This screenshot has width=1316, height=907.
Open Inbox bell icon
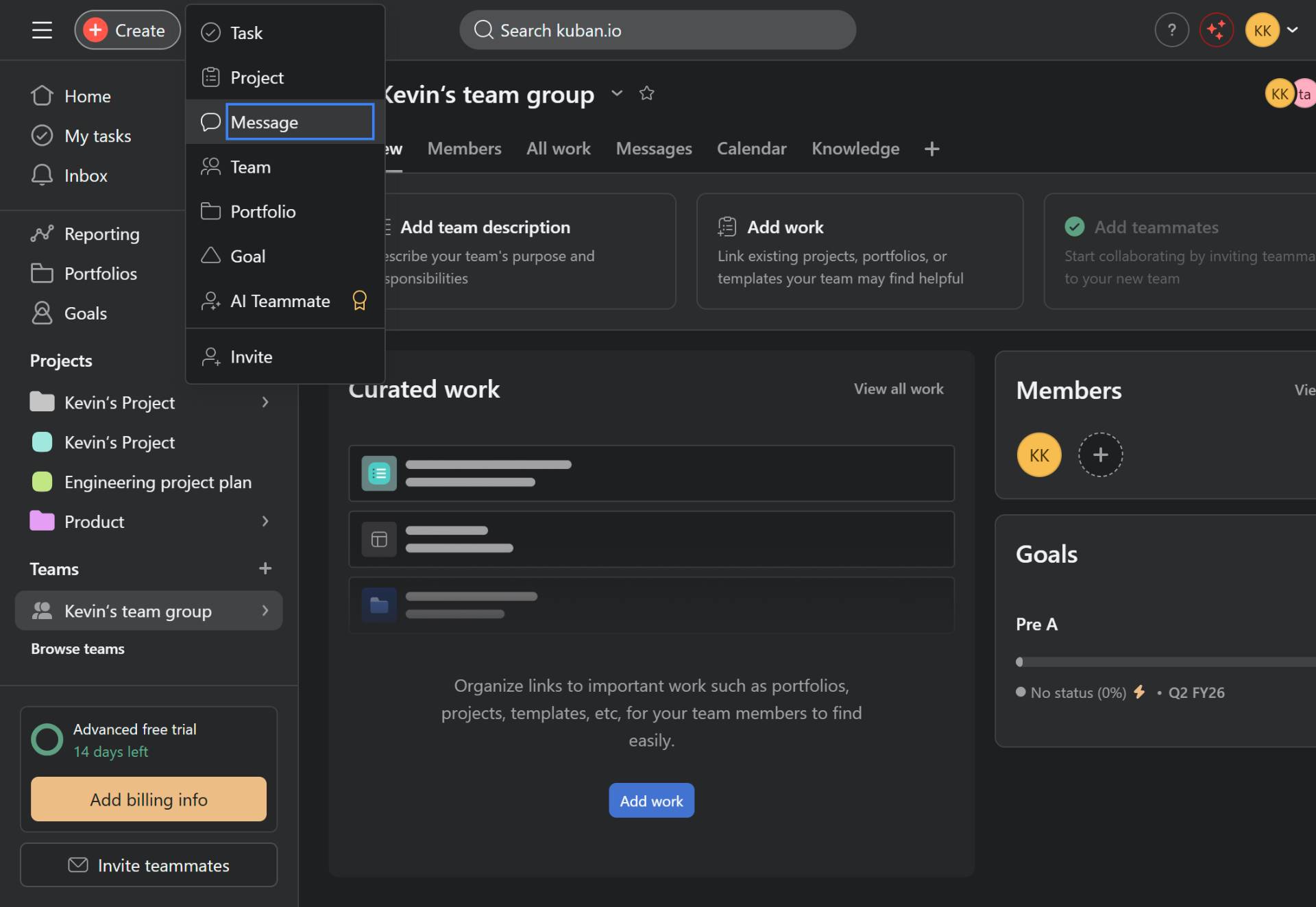[x=42, y=175]
